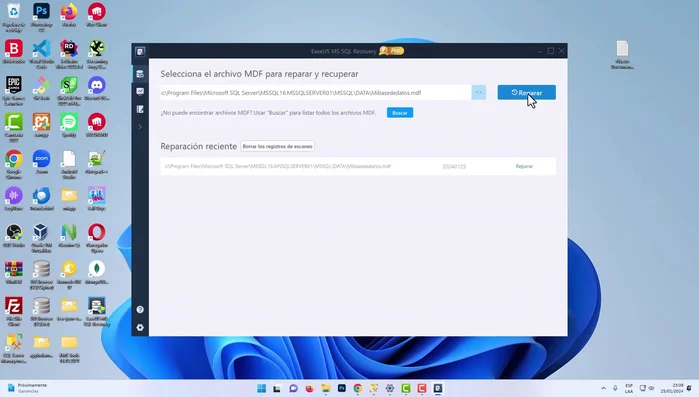The image size is (699, 397).
Task: Open MongoDB Compass desktop shortcut
Action: [97, 272]
